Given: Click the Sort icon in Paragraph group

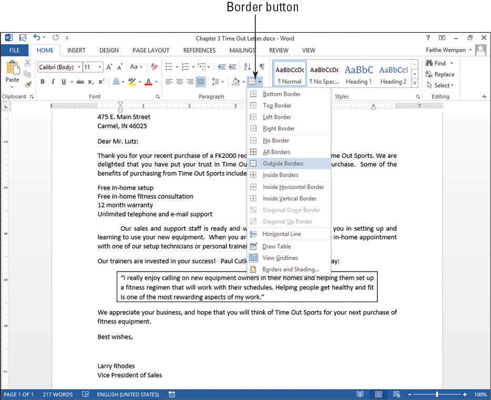Looking at the screenshot, I should [x=247, y=67].
